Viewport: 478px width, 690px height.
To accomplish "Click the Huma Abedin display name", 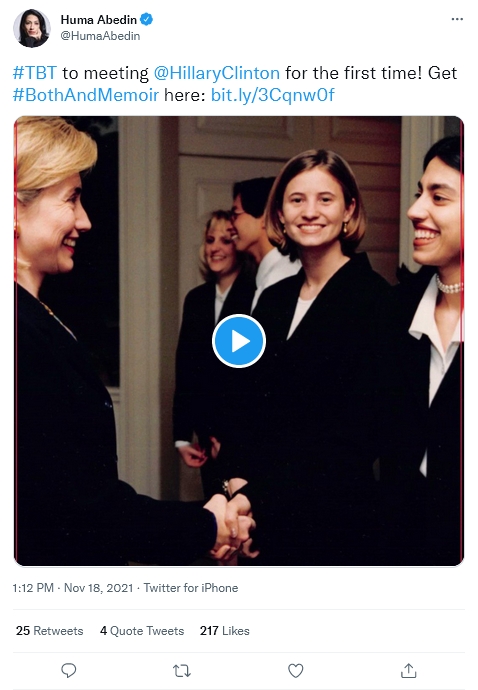I will point(99,20).
